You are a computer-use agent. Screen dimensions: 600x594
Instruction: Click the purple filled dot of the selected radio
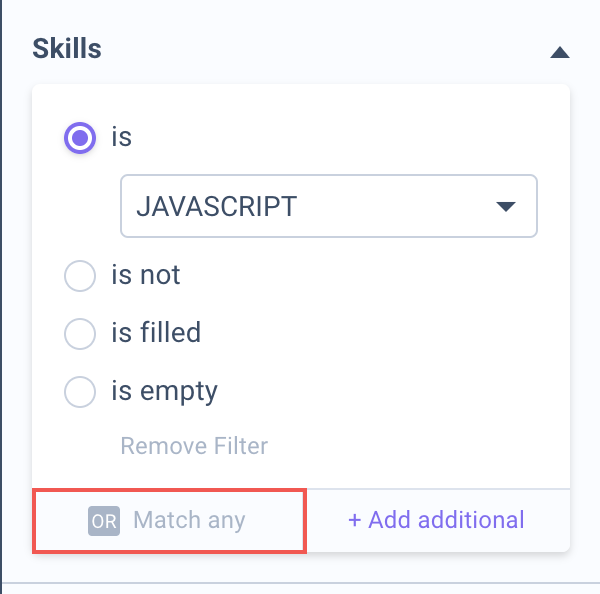(80, 138)
